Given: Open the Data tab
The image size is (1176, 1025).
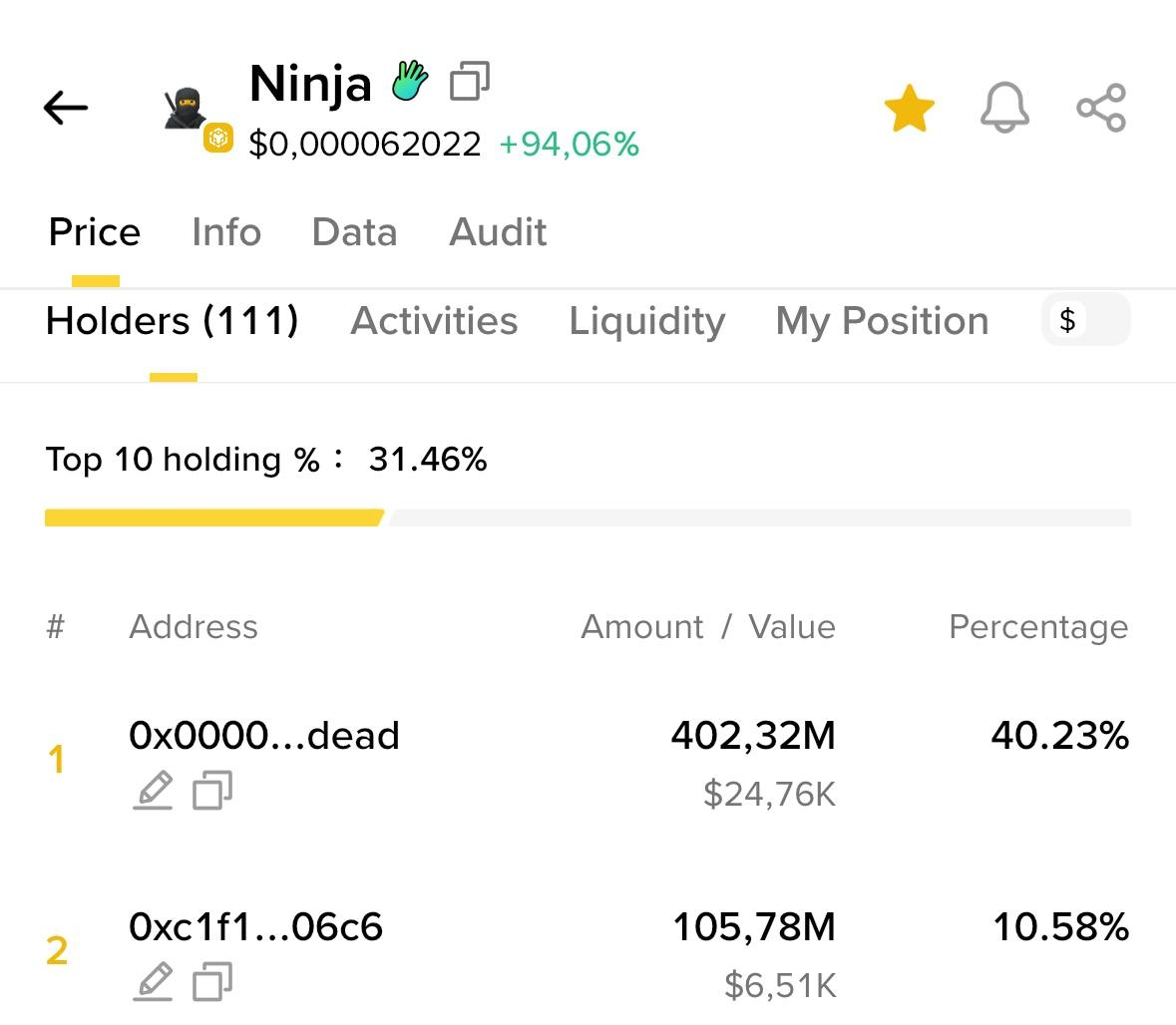Looking at the screenshot, I should click(x=354, y=232).
